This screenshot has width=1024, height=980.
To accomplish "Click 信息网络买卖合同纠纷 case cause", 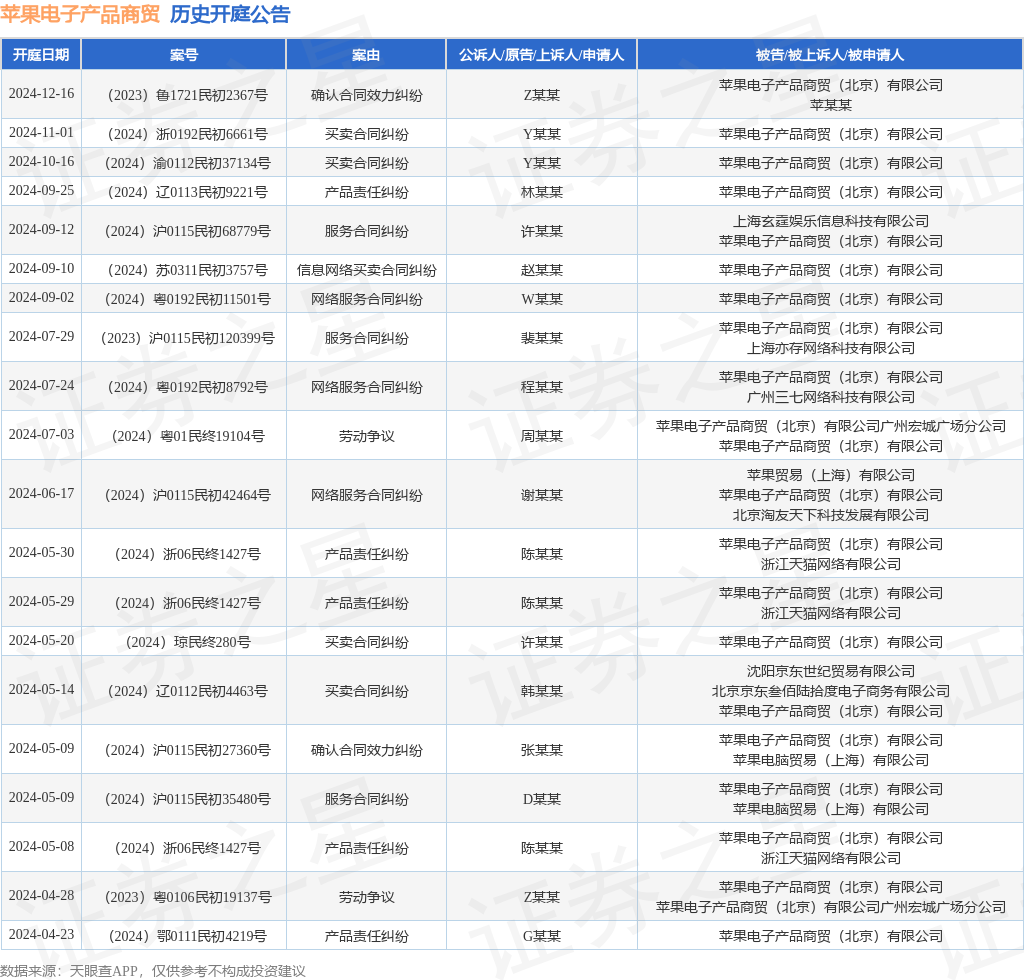I will [366, 270].
